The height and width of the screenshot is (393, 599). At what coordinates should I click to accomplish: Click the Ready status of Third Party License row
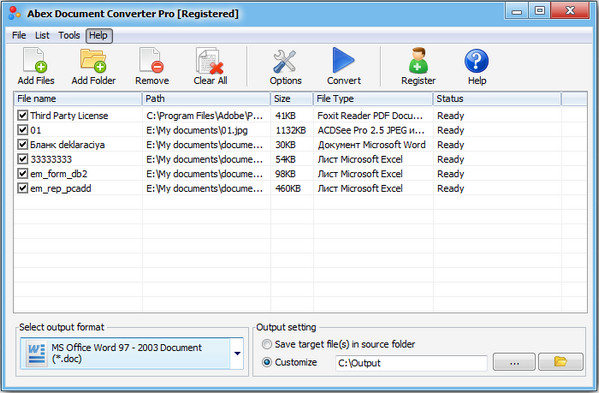450,115
